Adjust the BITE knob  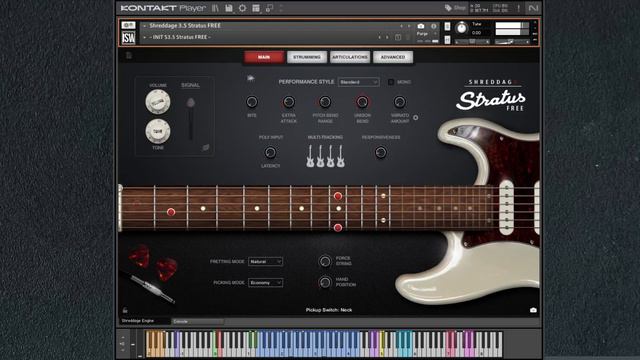click(x=252, y=102)
